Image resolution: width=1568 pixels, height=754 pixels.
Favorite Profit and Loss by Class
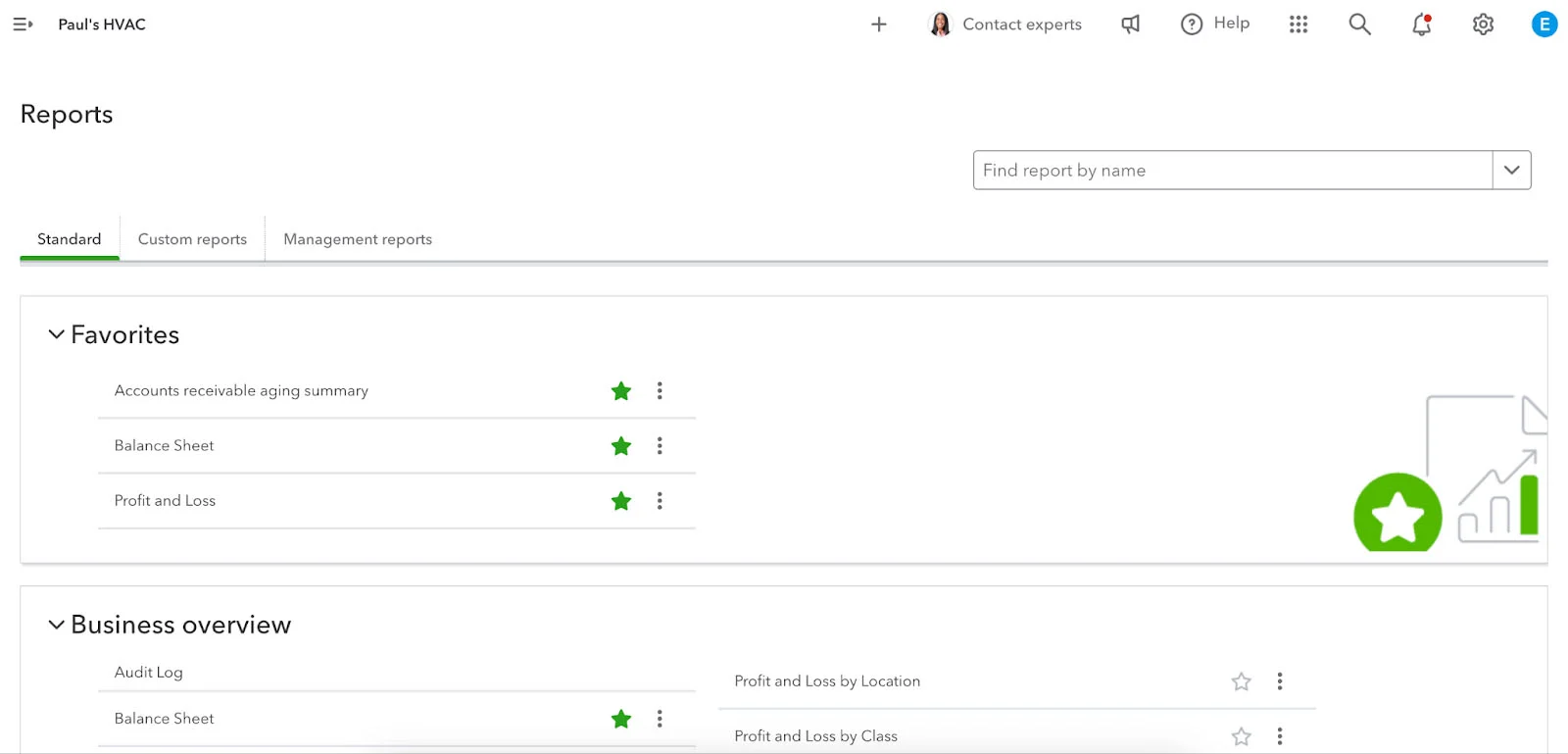tap(1242, 736)
